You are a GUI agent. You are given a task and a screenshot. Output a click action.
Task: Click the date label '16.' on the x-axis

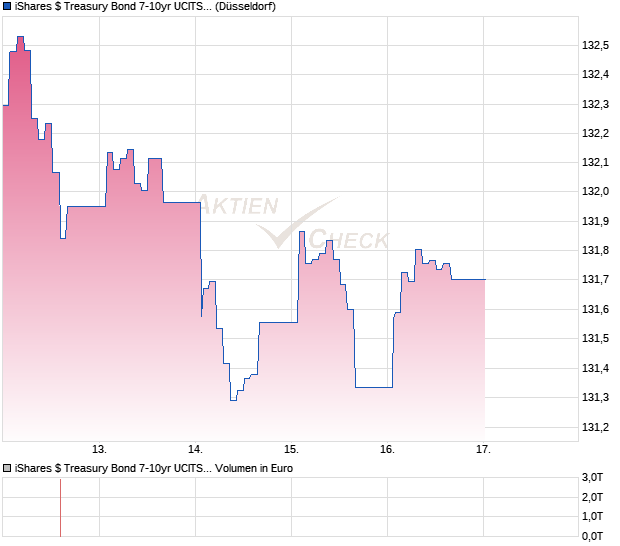(x=388, y=450)
